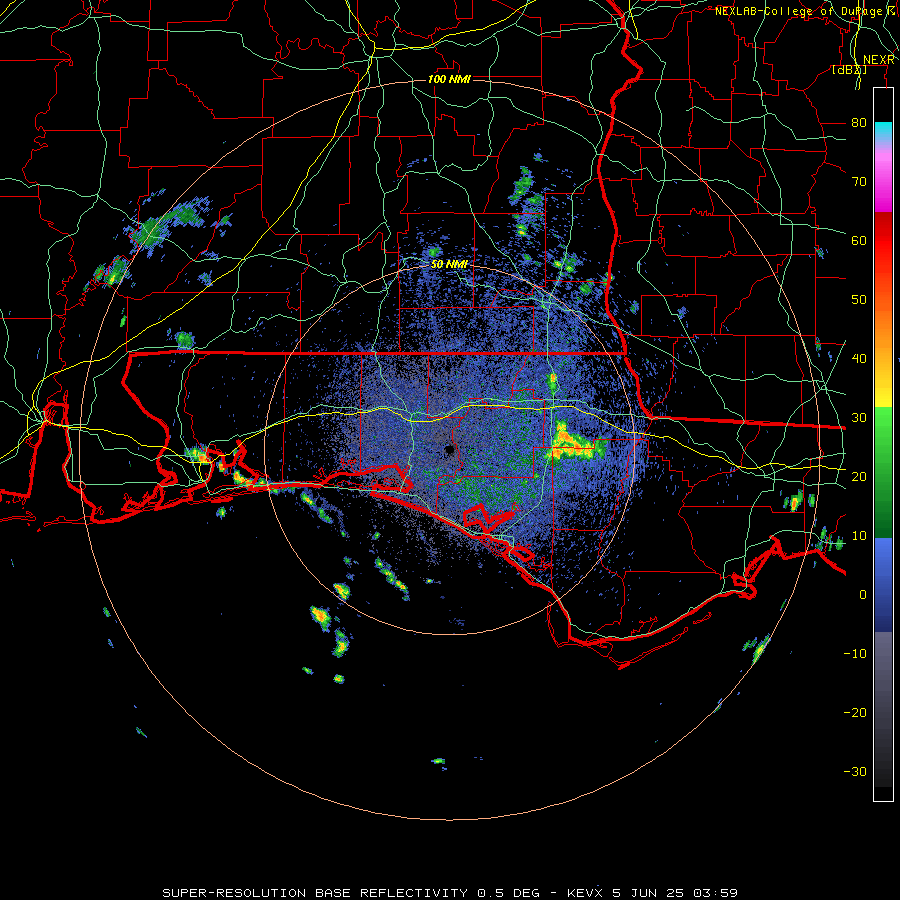The width and height of the screenshot is (900, 900).
Task: Click the [dBZ] unit label above the scale
Action: (x=849, y=70)
